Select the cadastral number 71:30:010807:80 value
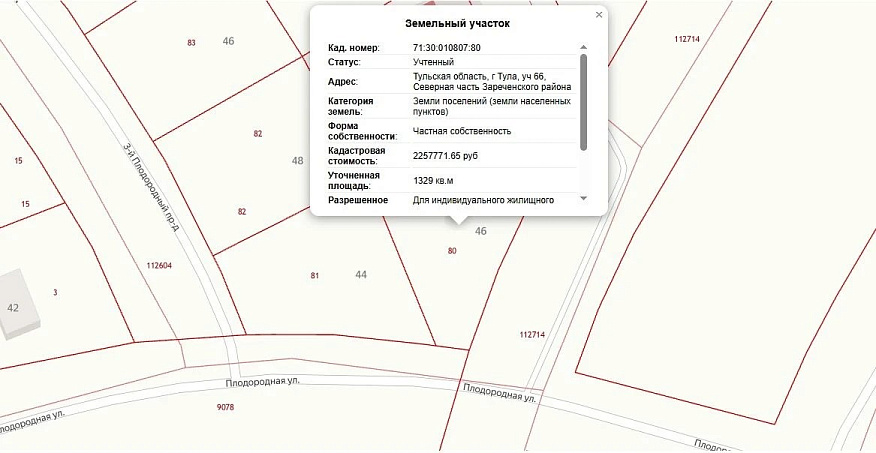876x453 pixels. click(446, 48)
